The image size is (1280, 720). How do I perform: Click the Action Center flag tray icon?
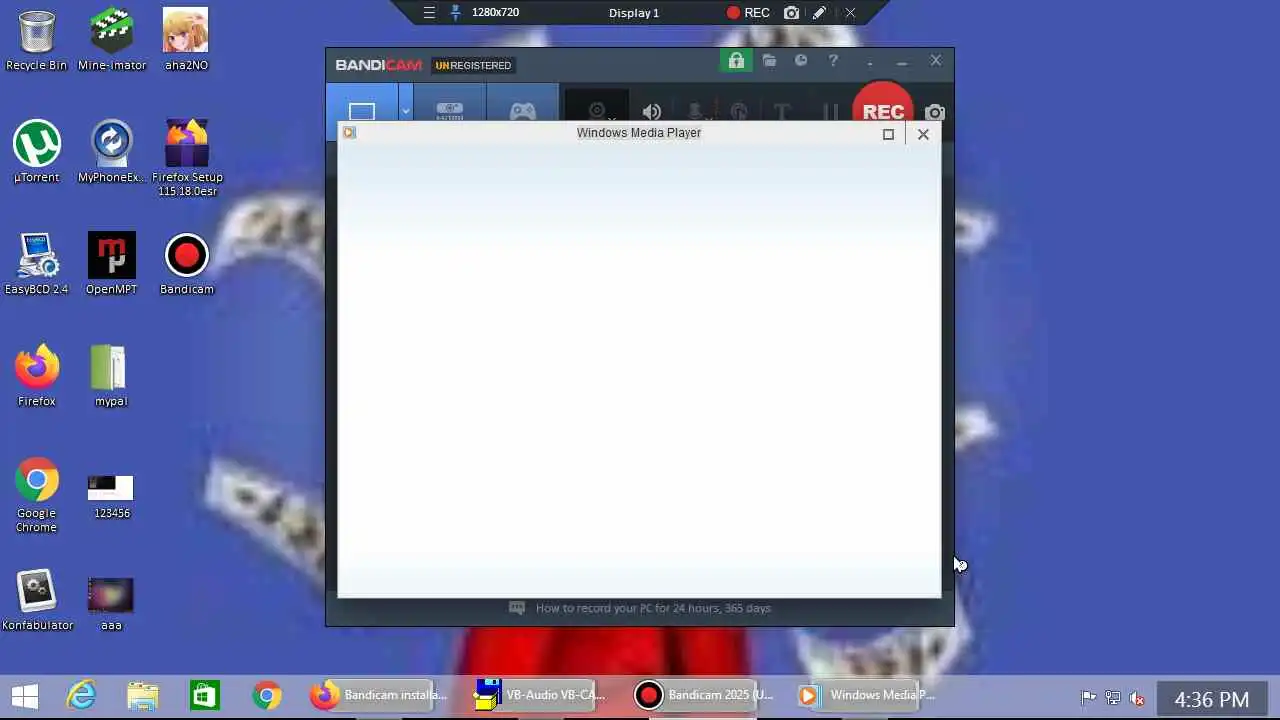click(1088, 698)
